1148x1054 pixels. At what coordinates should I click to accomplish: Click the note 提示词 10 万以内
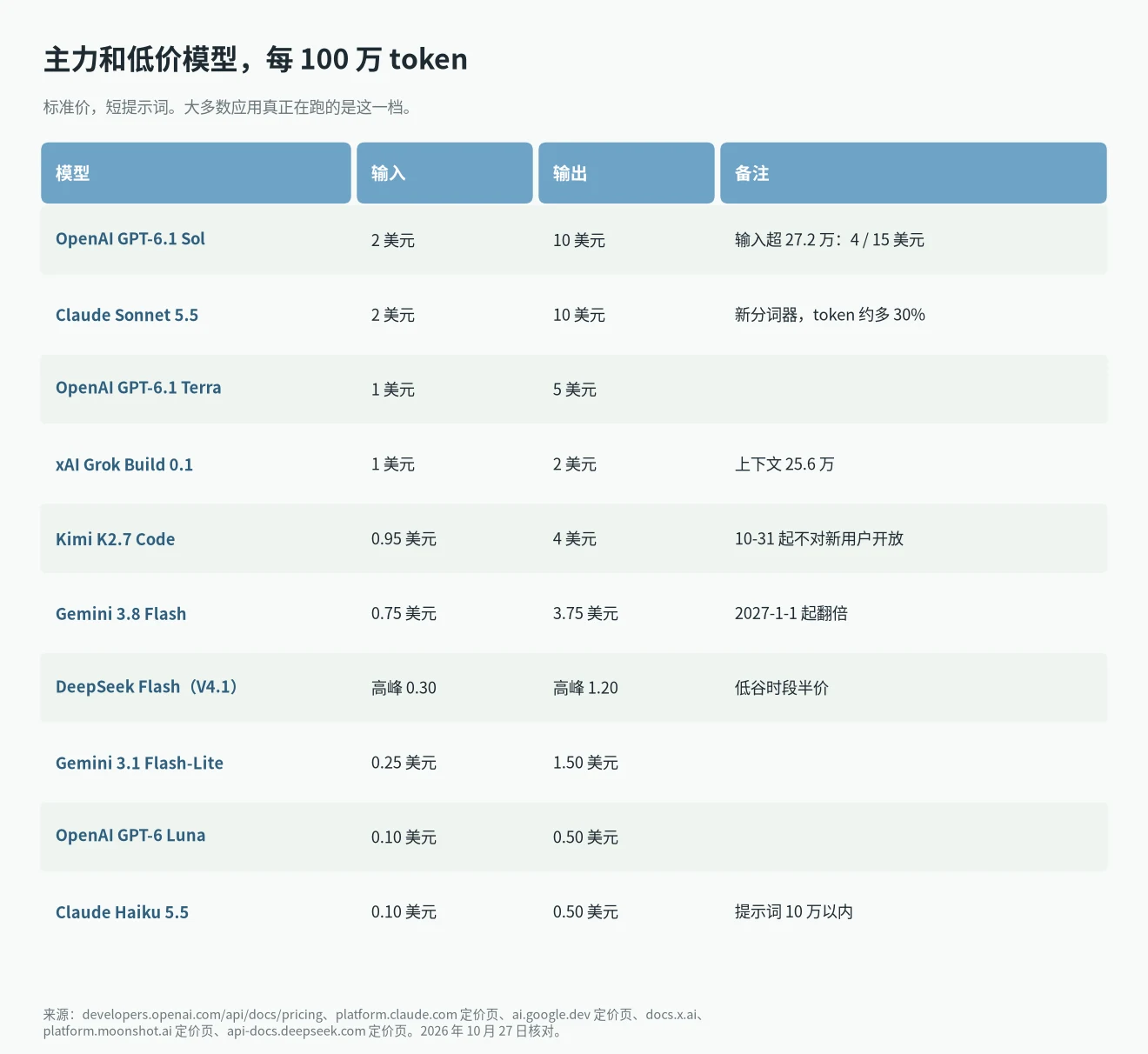tap(794, 912)
